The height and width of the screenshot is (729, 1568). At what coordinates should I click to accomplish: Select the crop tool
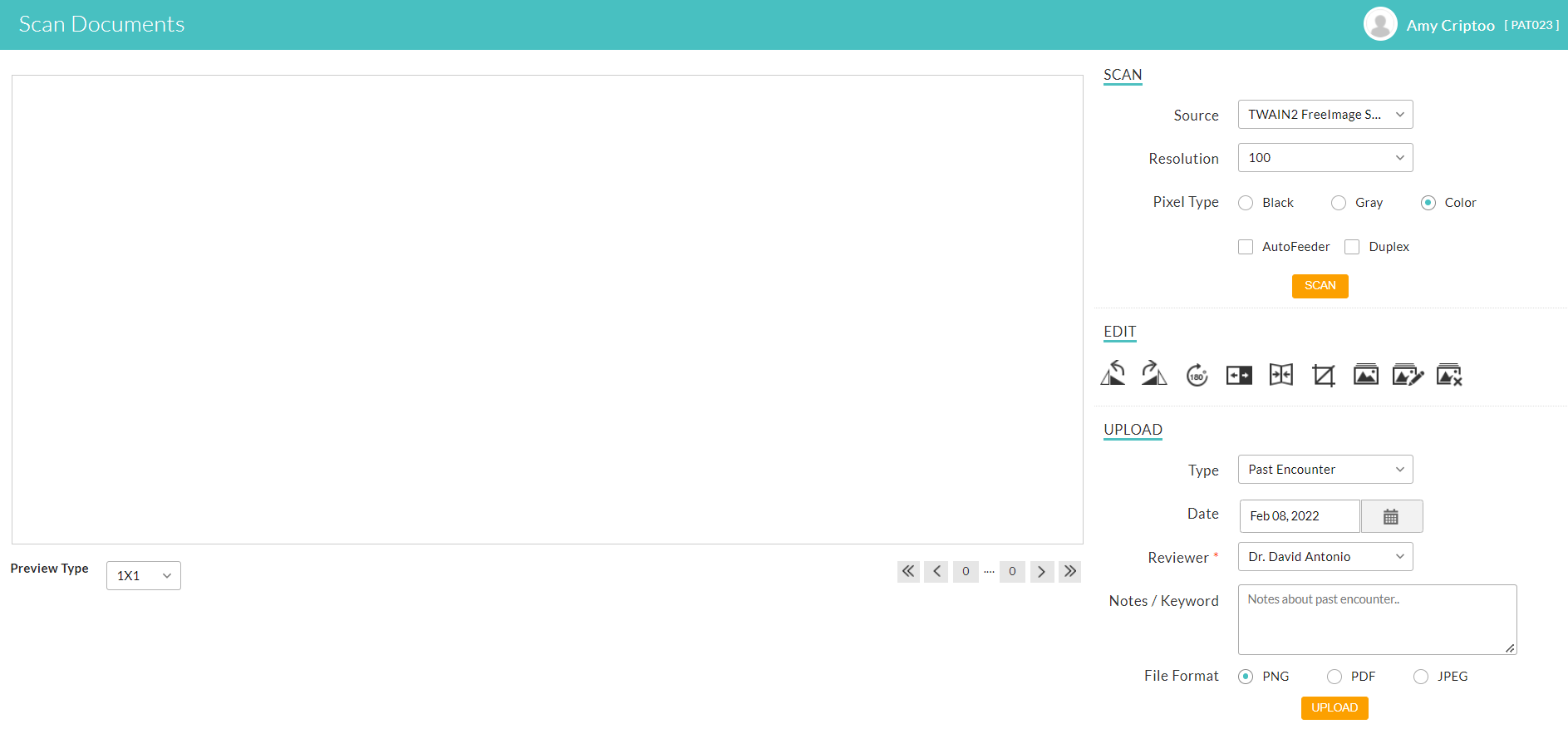pos(1324,376)
